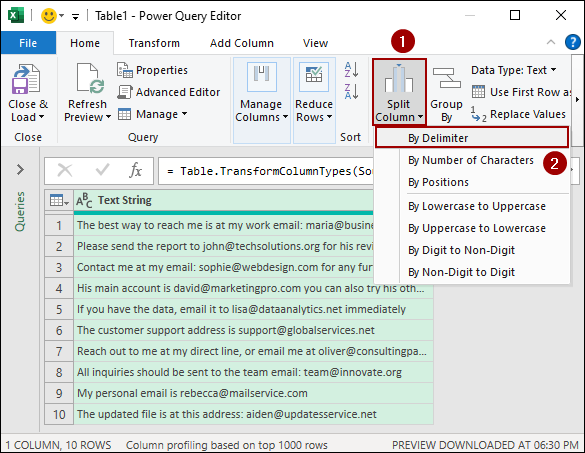Click cell containing lisa@dataanalytics.net
This screenshot has height=453, width=585.
253,309
